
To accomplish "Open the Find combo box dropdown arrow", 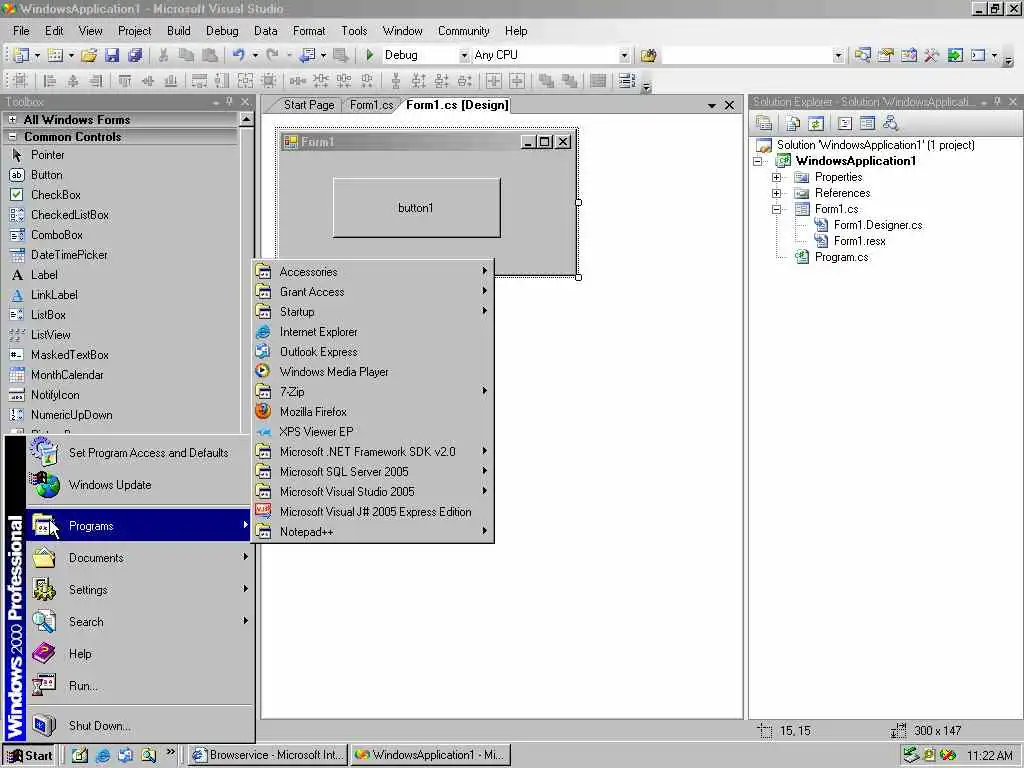I will [839, 56].
